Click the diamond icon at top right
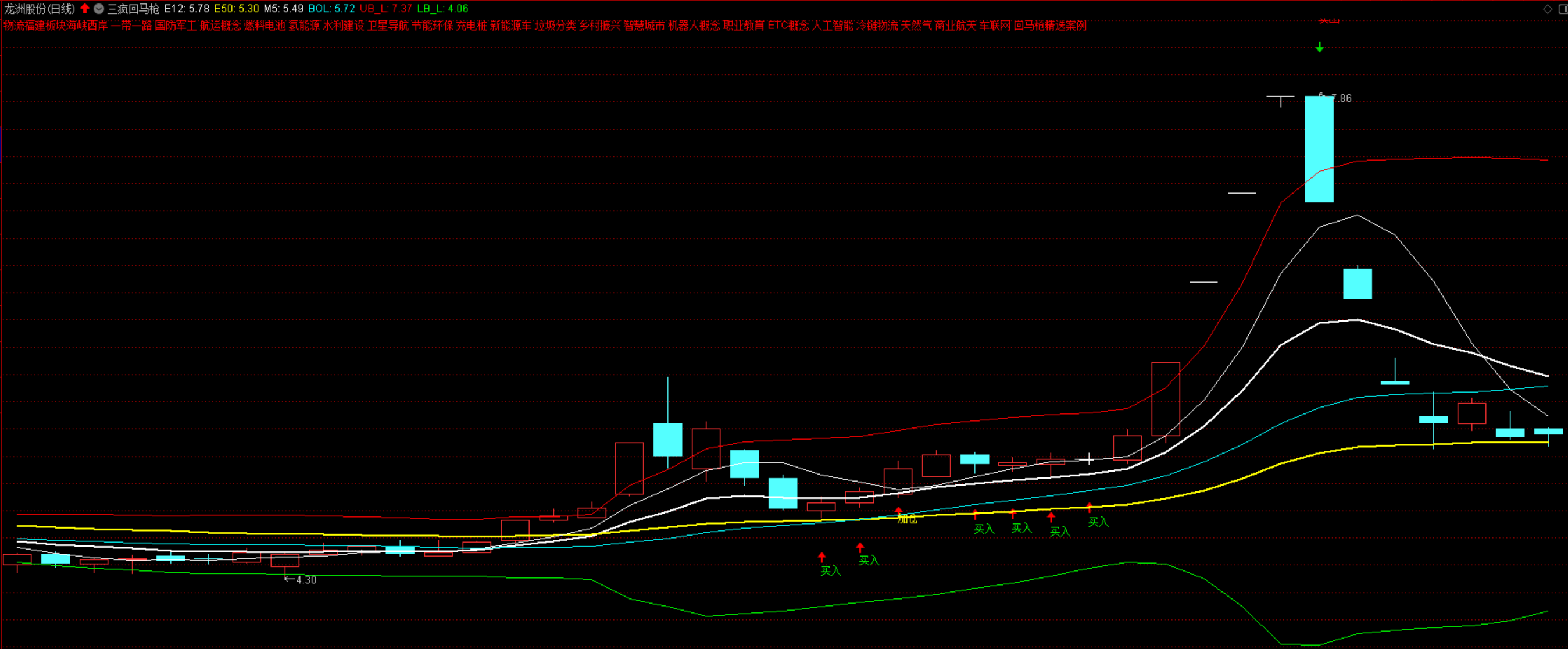1568x649 pixels. tap(1547, 9)
